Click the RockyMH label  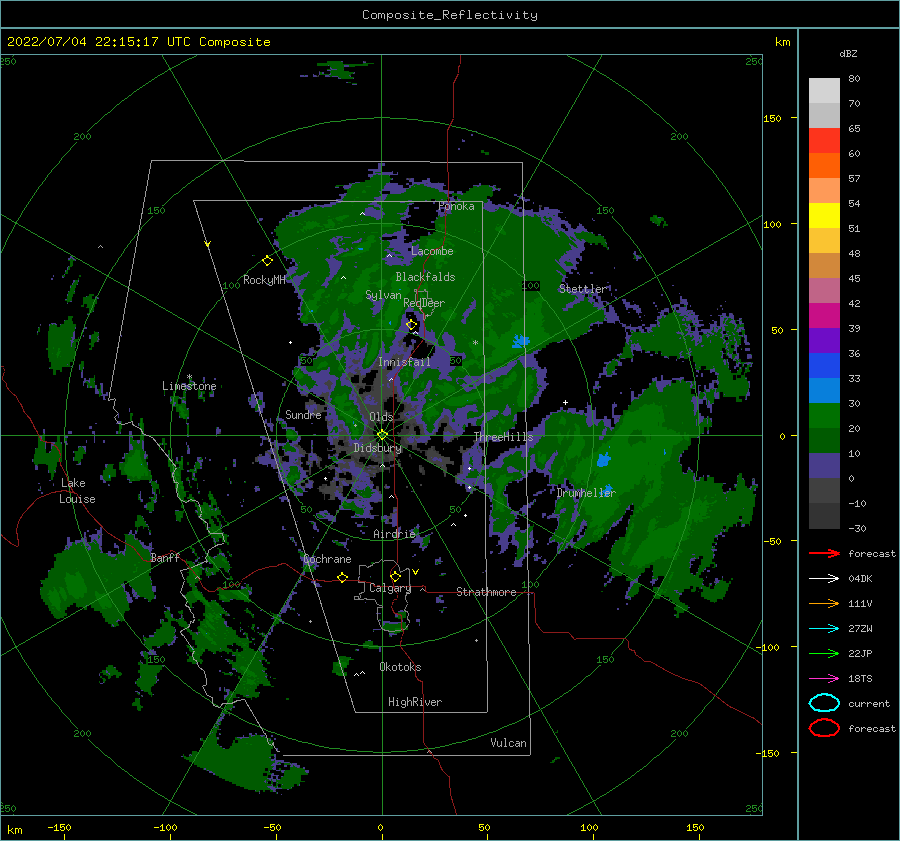click(264, 280)
